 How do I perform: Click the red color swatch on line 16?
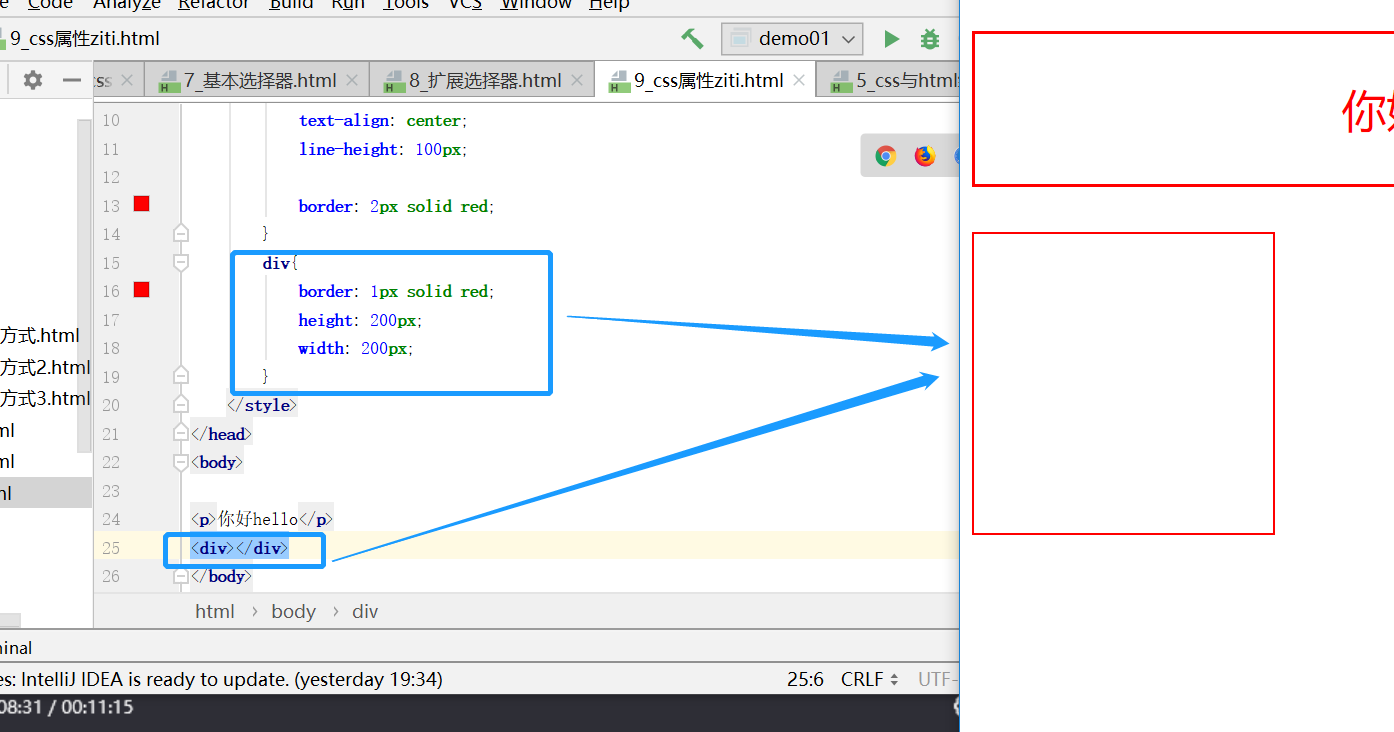tap(141, 290)
